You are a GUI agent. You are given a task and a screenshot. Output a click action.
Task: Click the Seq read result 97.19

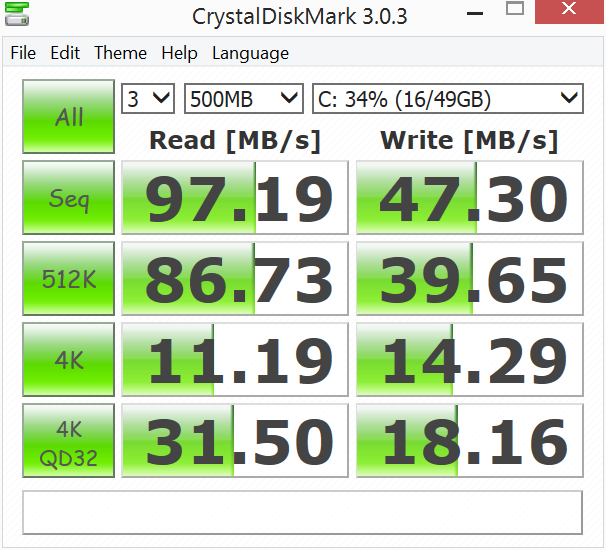[235, 198]
